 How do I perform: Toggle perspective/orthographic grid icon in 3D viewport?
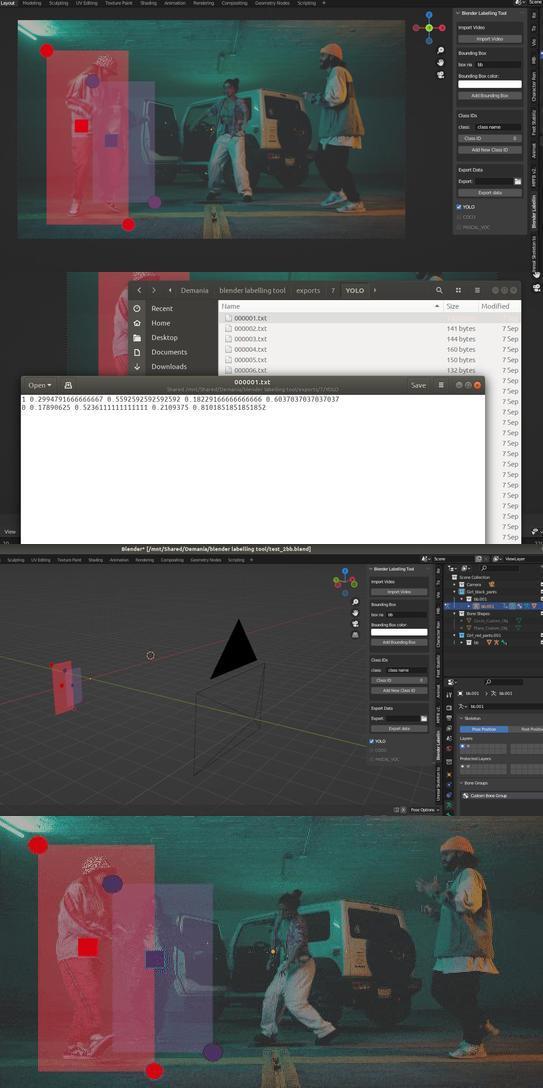(356, 634)
